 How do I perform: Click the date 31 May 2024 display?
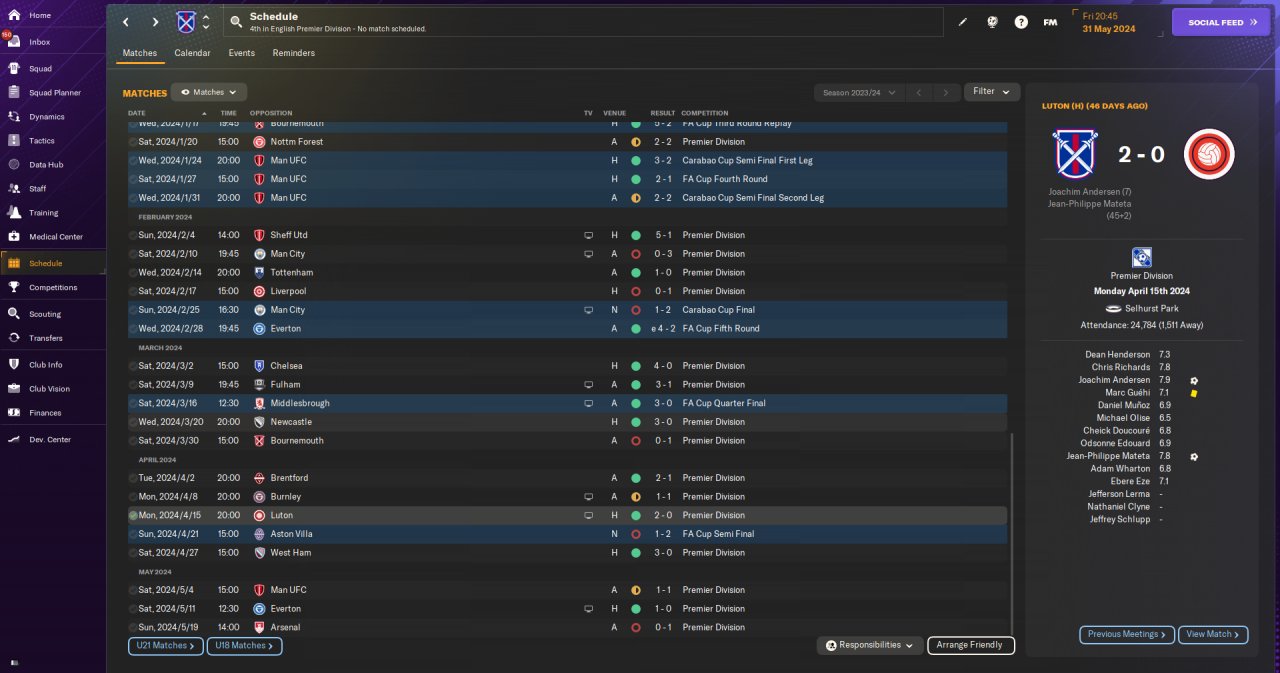coord(1109,29)
